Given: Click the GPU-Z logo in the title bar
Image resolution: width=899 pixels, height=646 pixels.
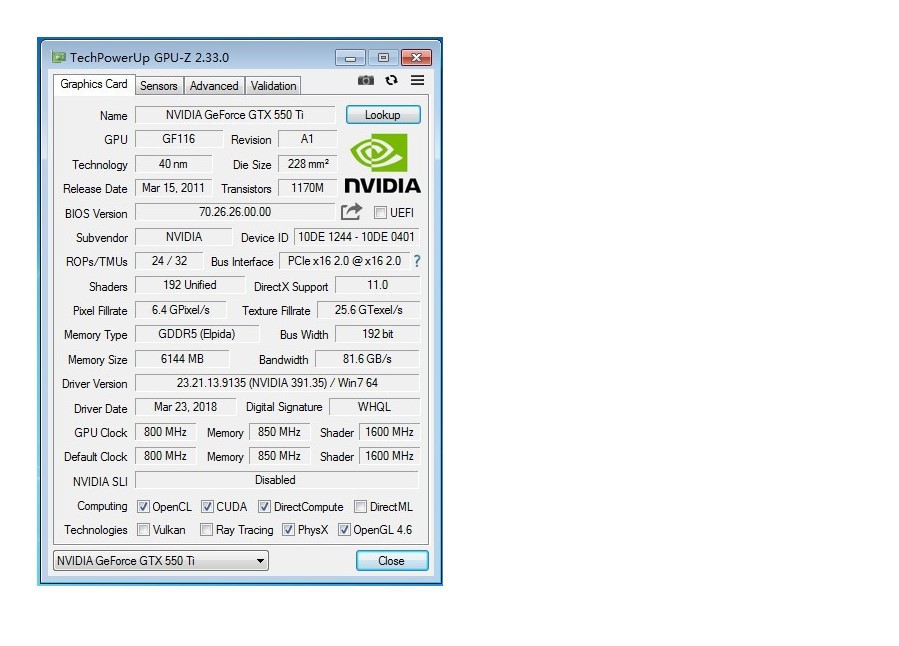Looking at the screenshot, I should tap(61, 57).
